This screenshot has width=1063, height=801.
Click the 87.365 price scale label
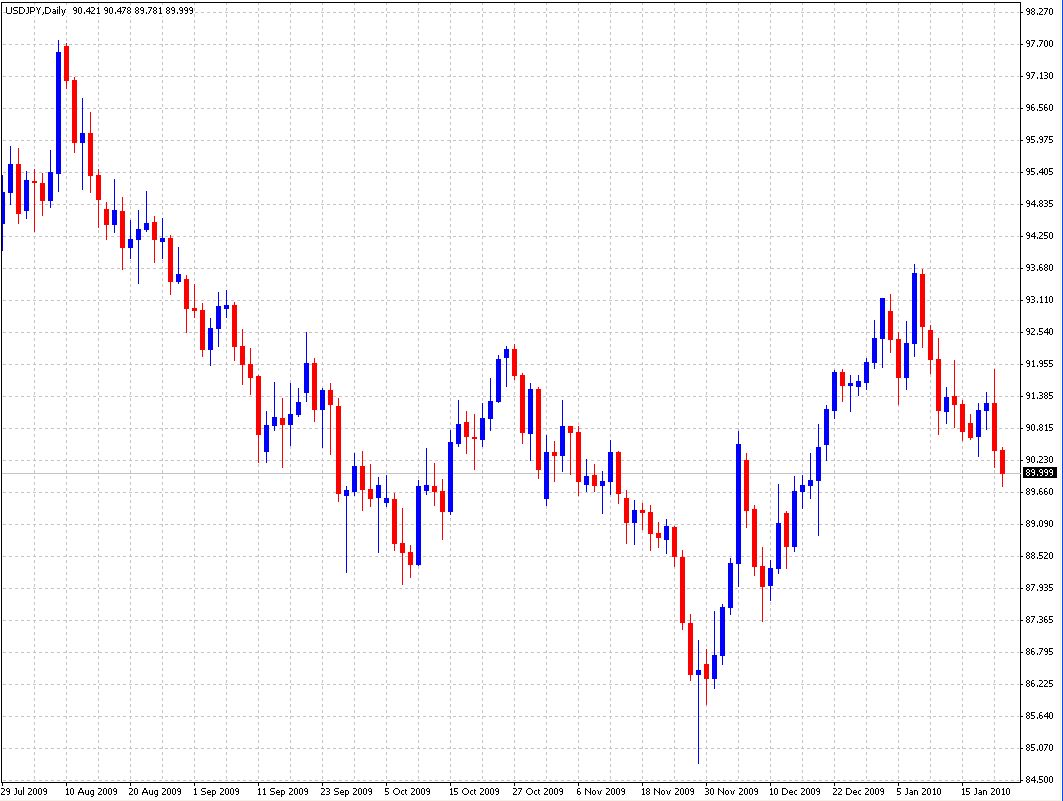(x=1039, y=619)
